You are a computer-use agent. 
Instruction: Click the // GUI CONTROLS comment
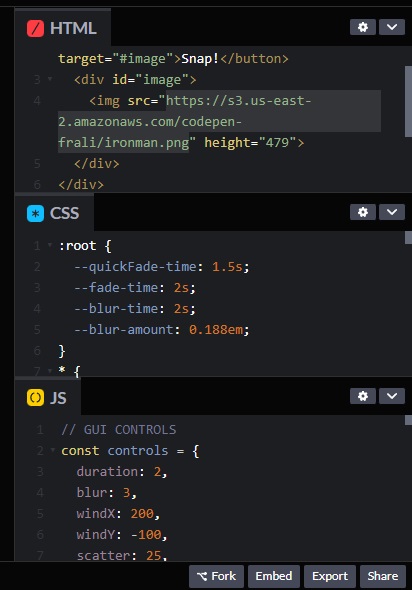pos(119,430)
